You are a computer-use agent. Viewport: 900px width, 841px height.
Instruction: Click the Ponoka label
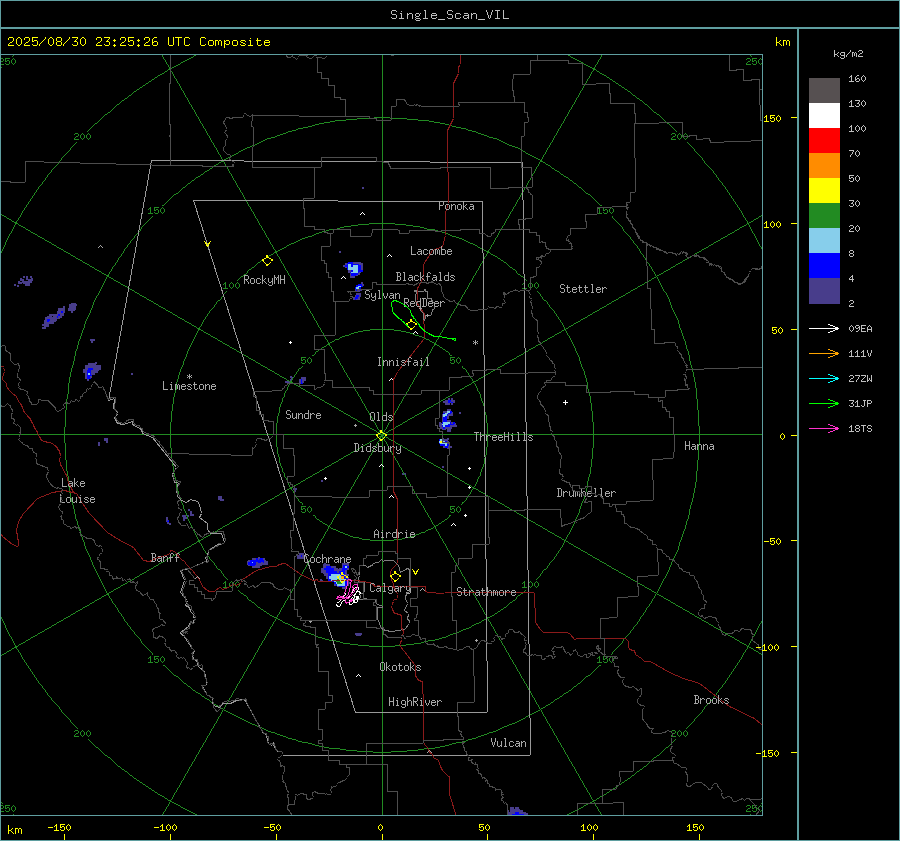[x=456, y=206]
